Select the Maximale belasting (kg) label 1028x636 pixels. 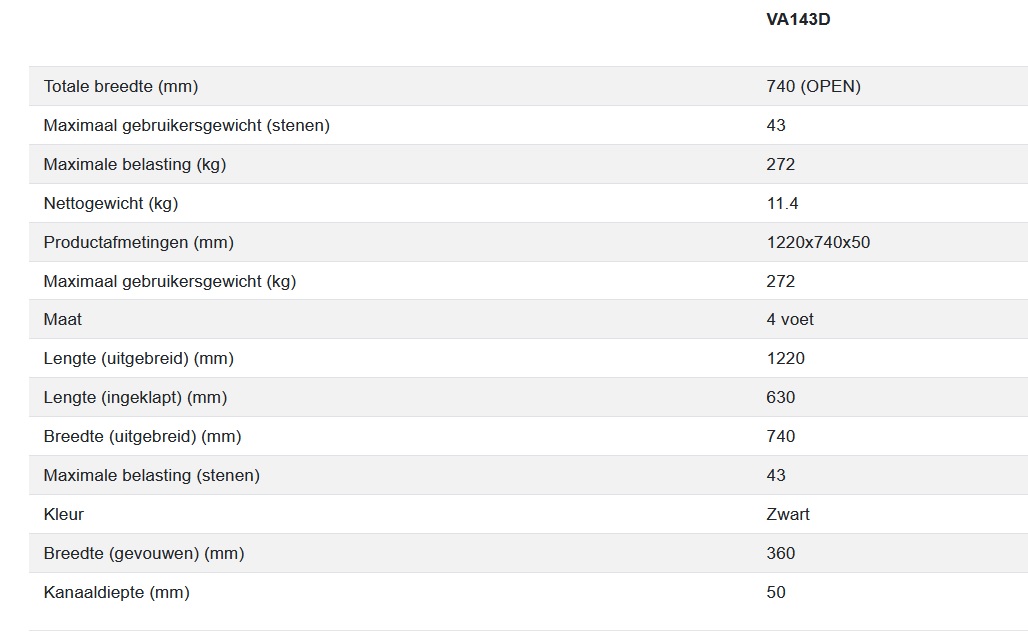pyautogui.click(x=134, y=164)
